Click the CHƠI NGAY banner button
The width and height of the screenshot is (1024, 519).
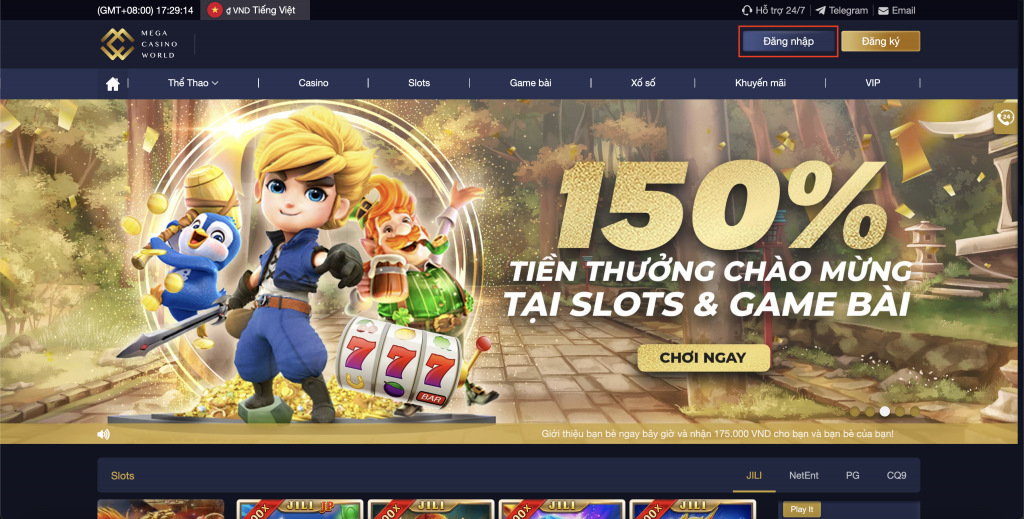tap(703, 358)
